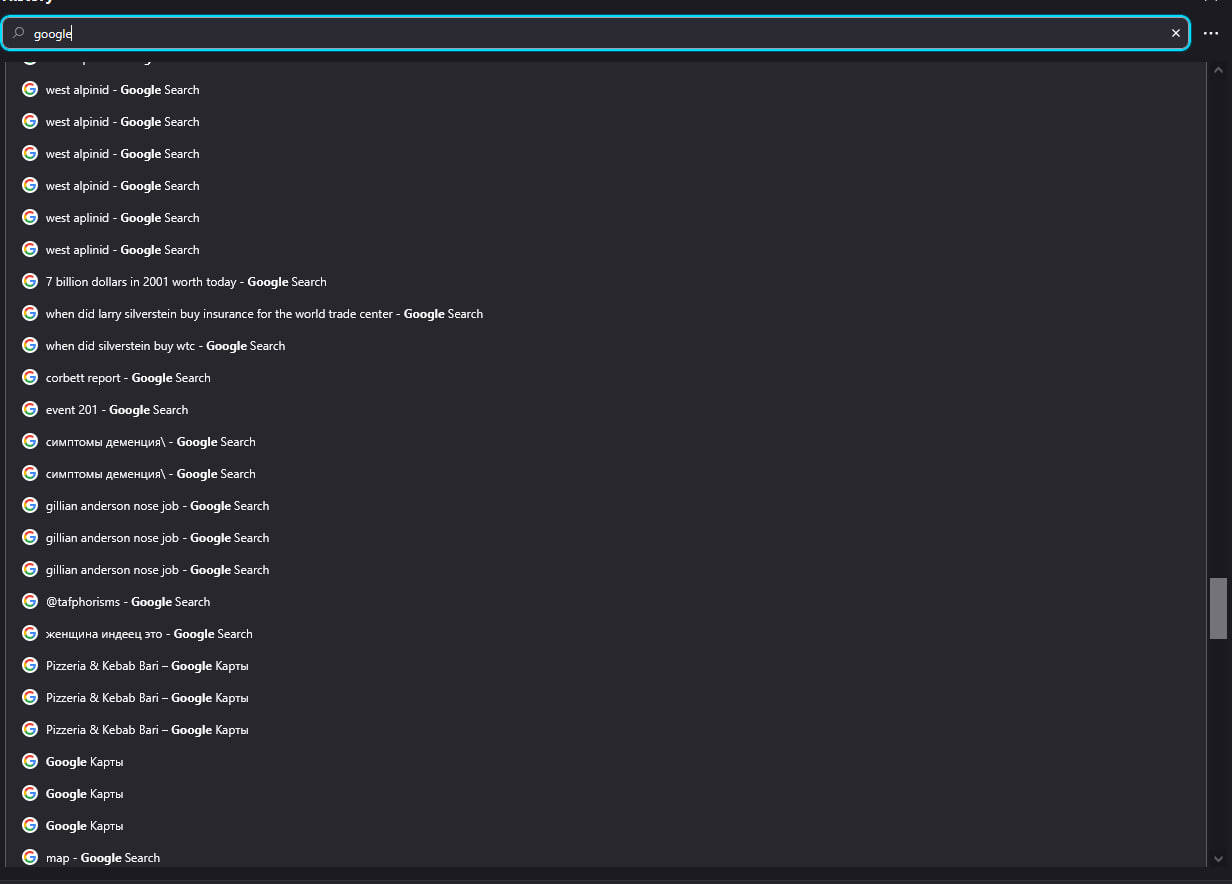Click the scrollbar down arrow
Image resolution: width=1232 pixels, height=884 pixels.
1218,858
